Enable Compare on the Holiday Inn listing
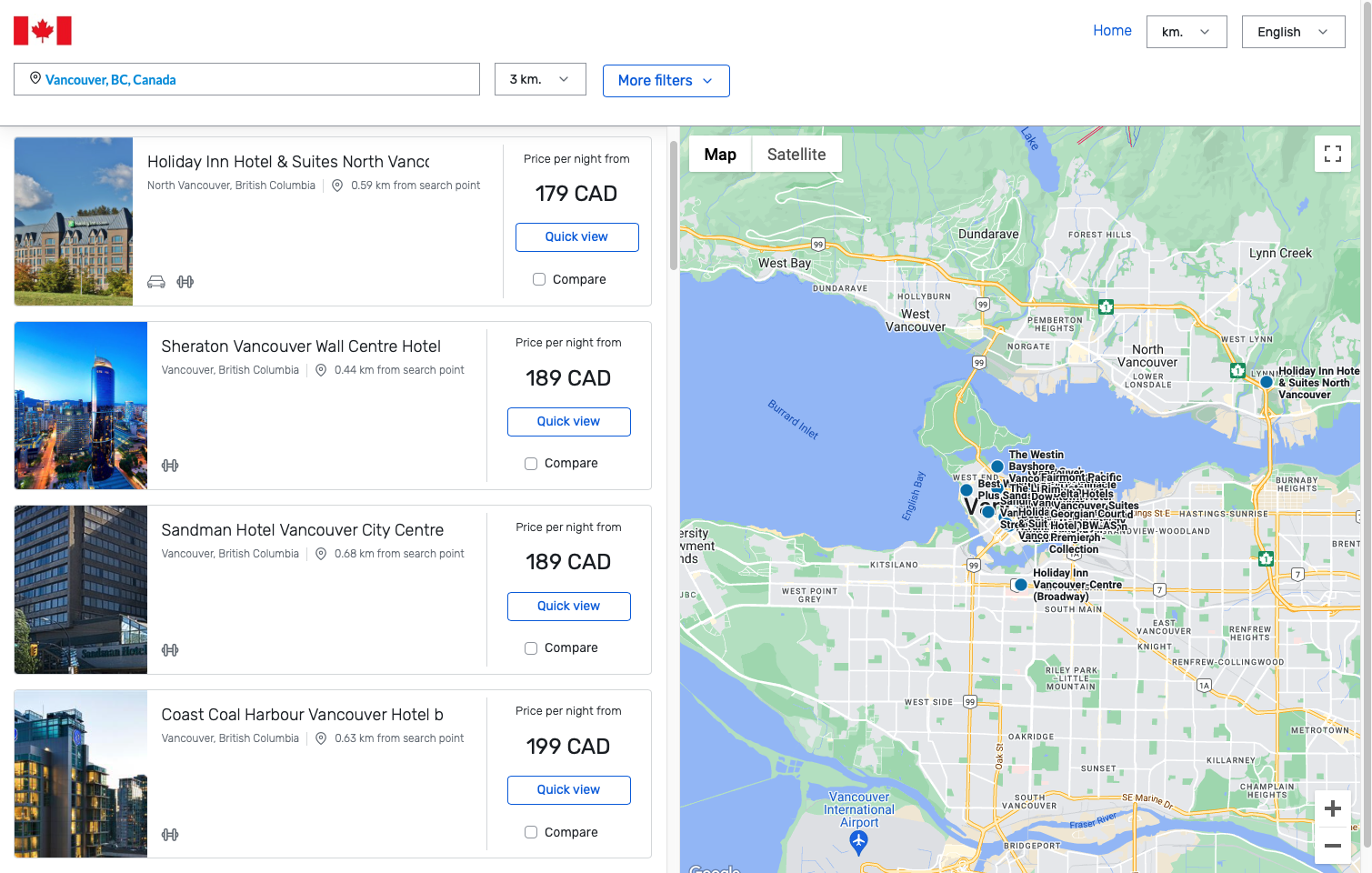The height and width of the screenshot is (873, 1372). [x=538, y=279]
